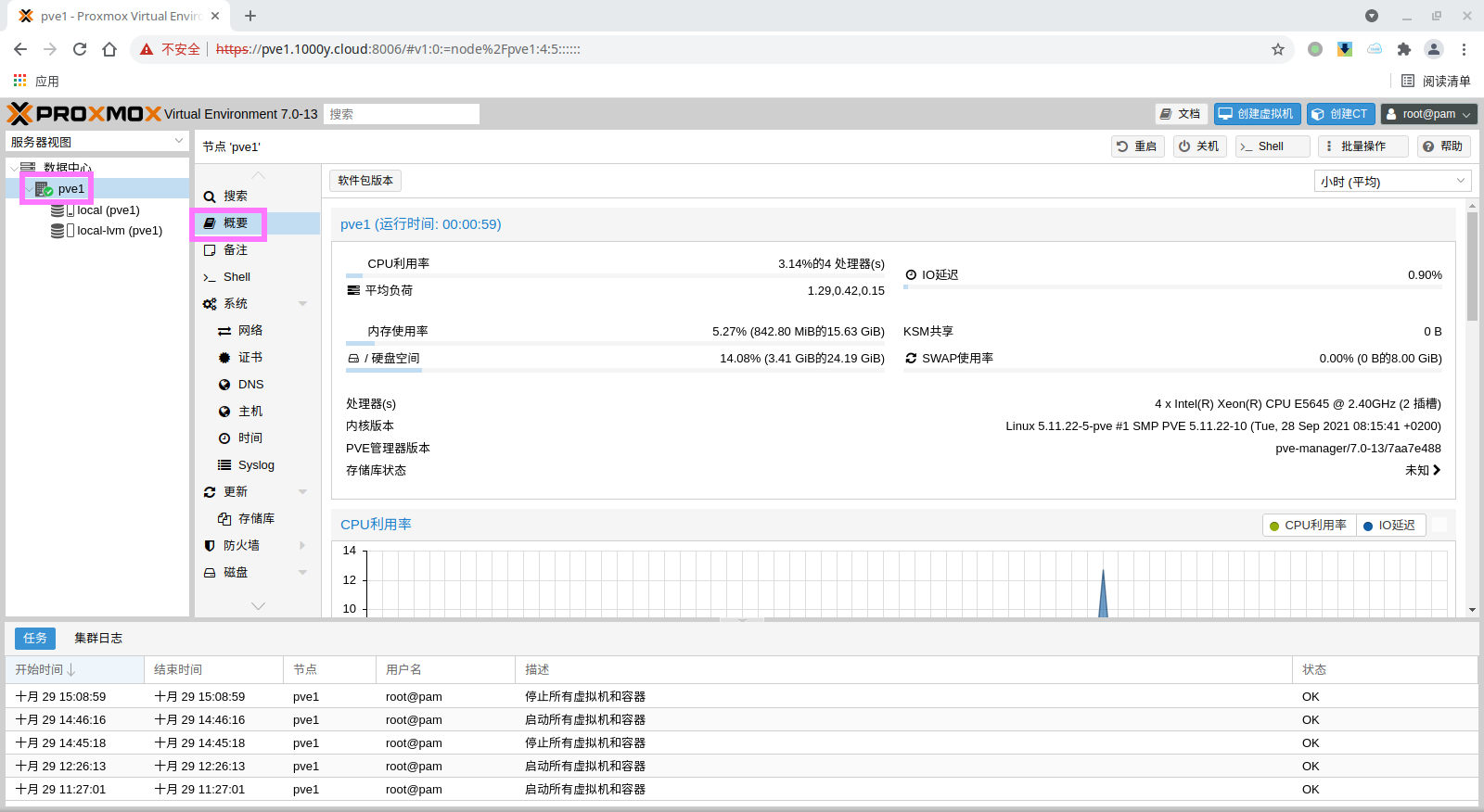1484x812 pixels.
Task: Bookmark page with the star icon
Action: [x=1278, y=49]
